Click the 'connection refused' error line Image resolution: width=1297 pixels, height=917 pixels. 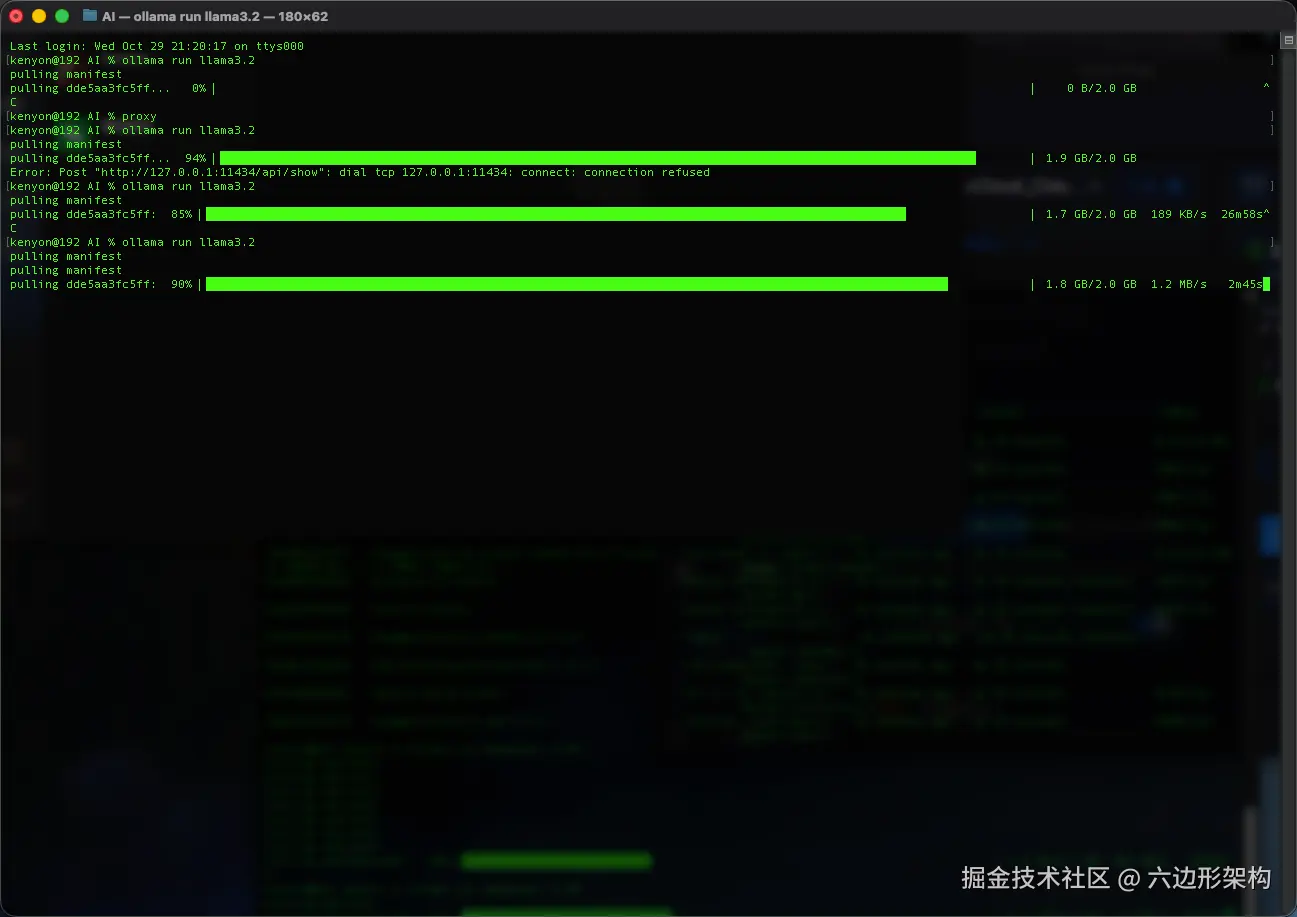pyautogui.click(x=360, y=172)
